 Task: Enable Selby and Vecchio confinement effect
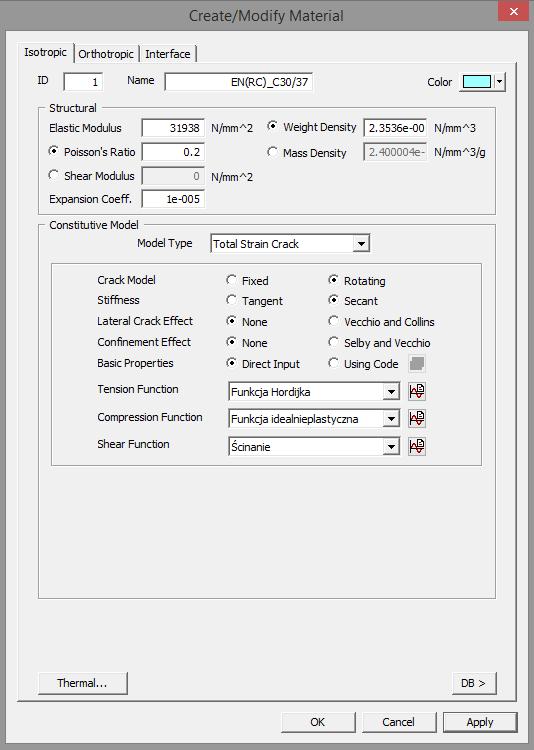click(334, 342)
